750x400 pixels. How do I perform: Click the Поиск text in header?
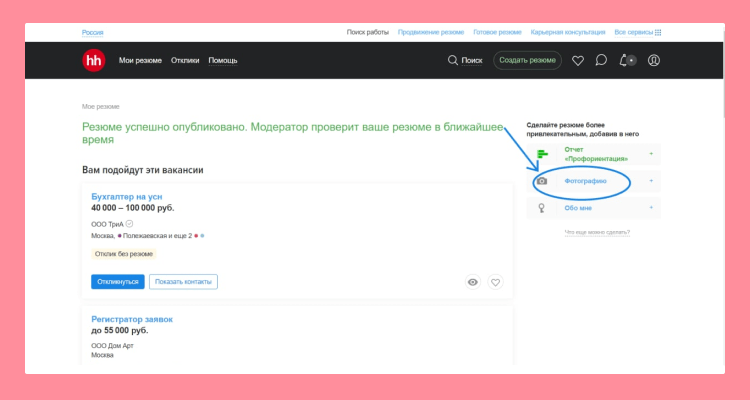click(472, 61)
